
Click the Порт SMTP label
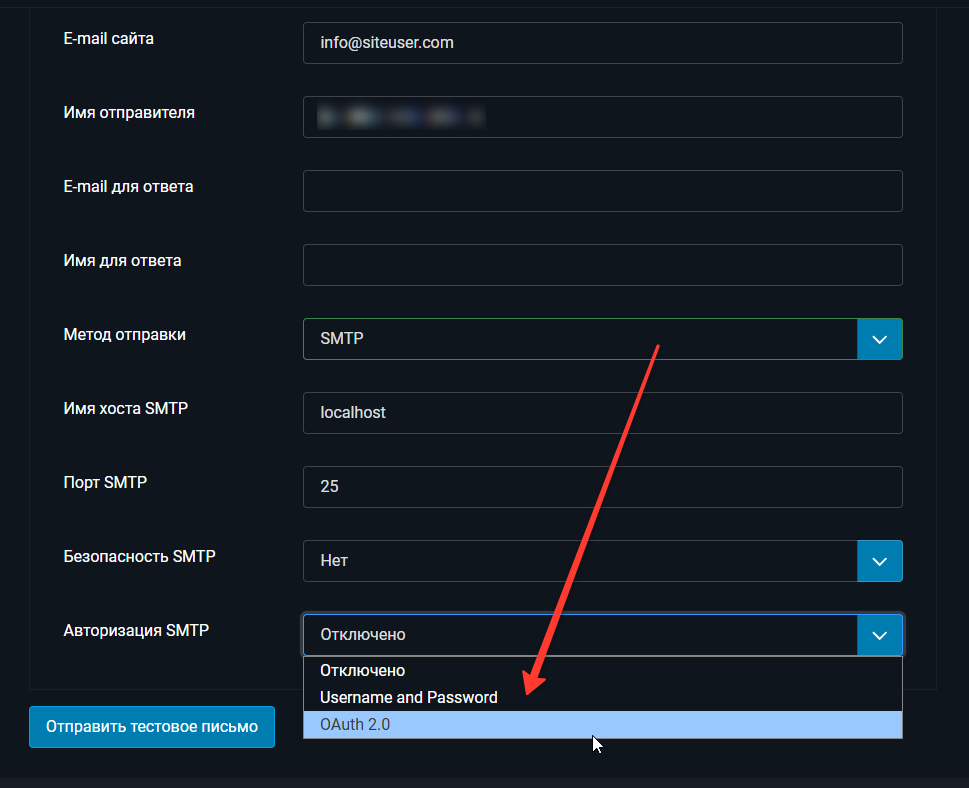coord(105,482)
